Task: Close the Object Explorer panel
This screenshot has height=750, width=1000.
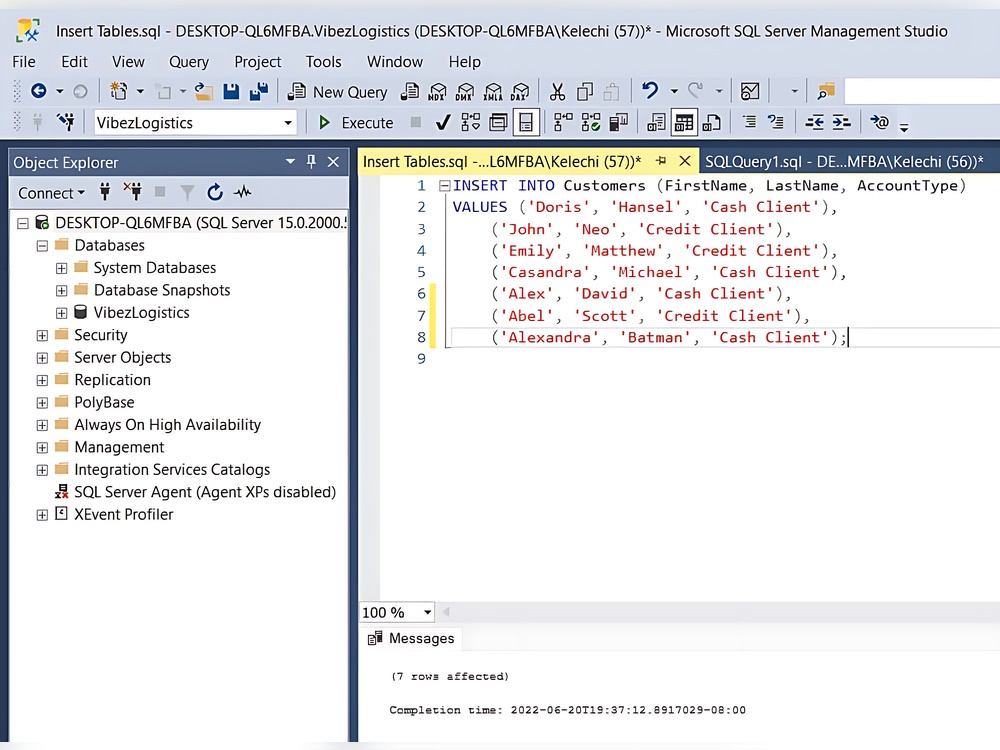Action: pos(333,162)
